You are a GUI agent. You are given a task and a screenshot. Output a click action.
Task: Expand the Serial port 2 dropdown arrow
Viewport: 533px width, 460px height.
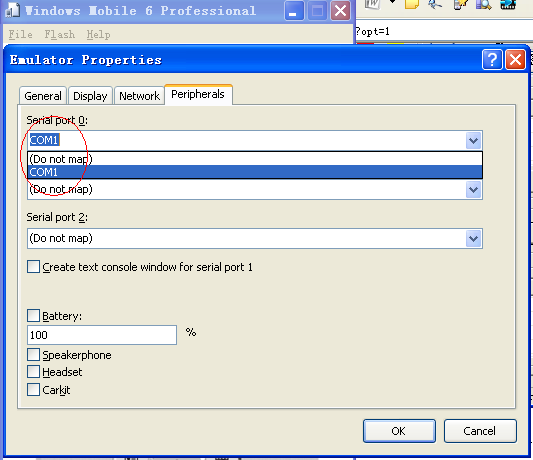click(474, 238)
